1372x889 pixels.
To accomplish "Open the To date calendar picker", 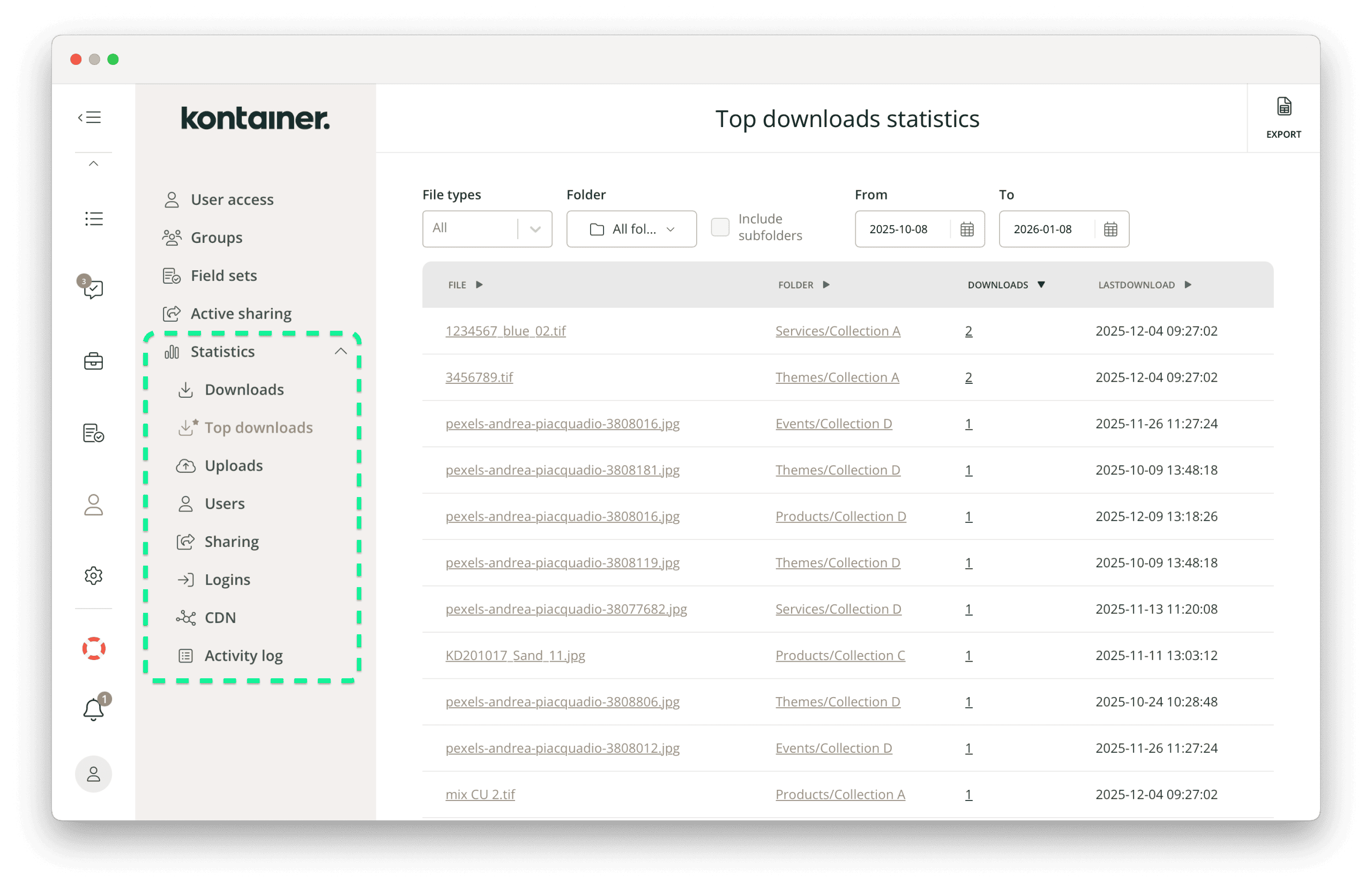I will click(x=1111, y=229).
